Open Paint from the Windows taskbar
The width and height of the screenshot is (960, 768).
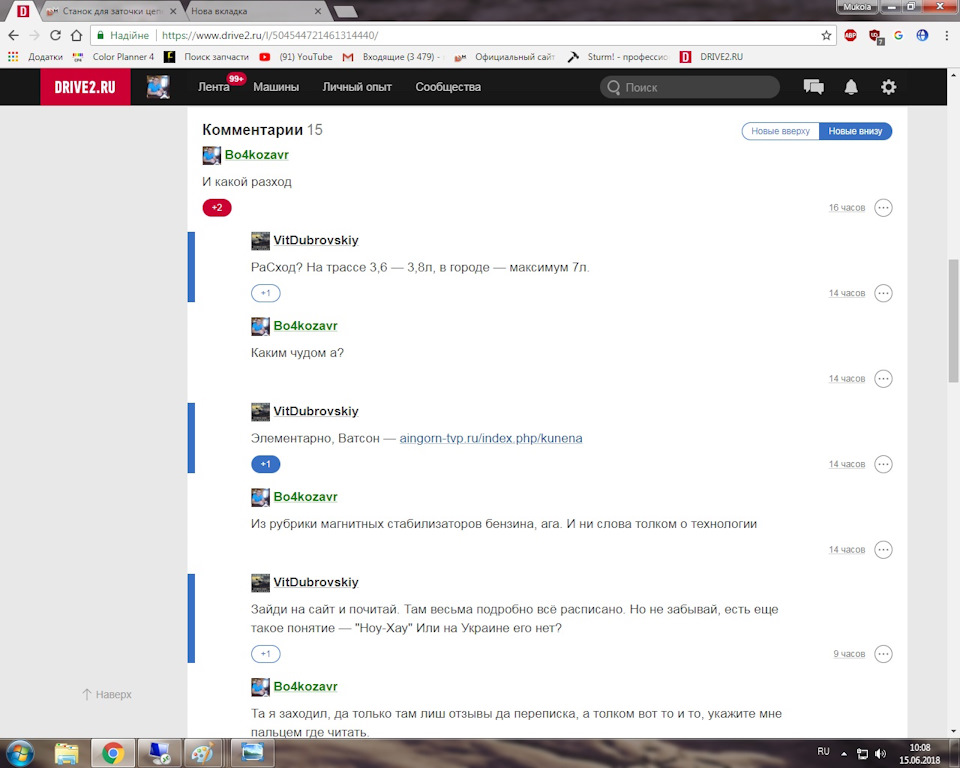click(x=203, y=753)
